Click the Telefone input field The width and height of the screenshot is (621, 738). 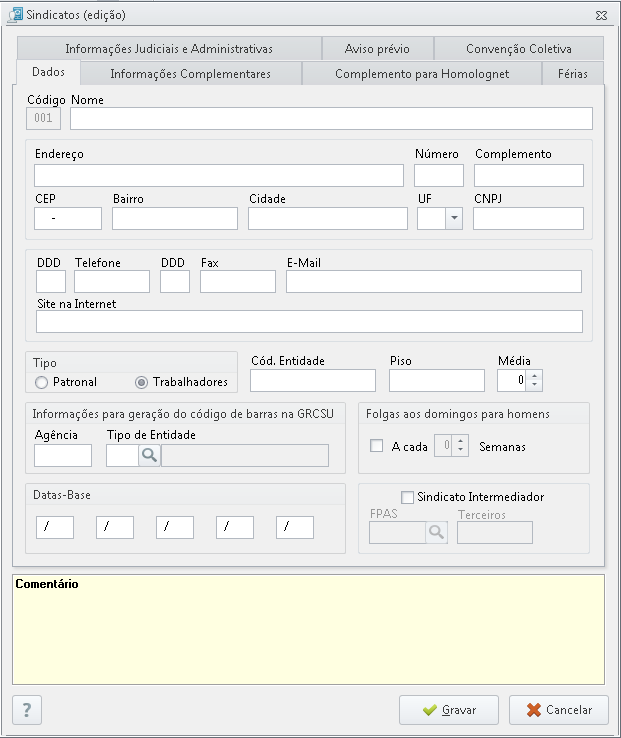(112, 281)
